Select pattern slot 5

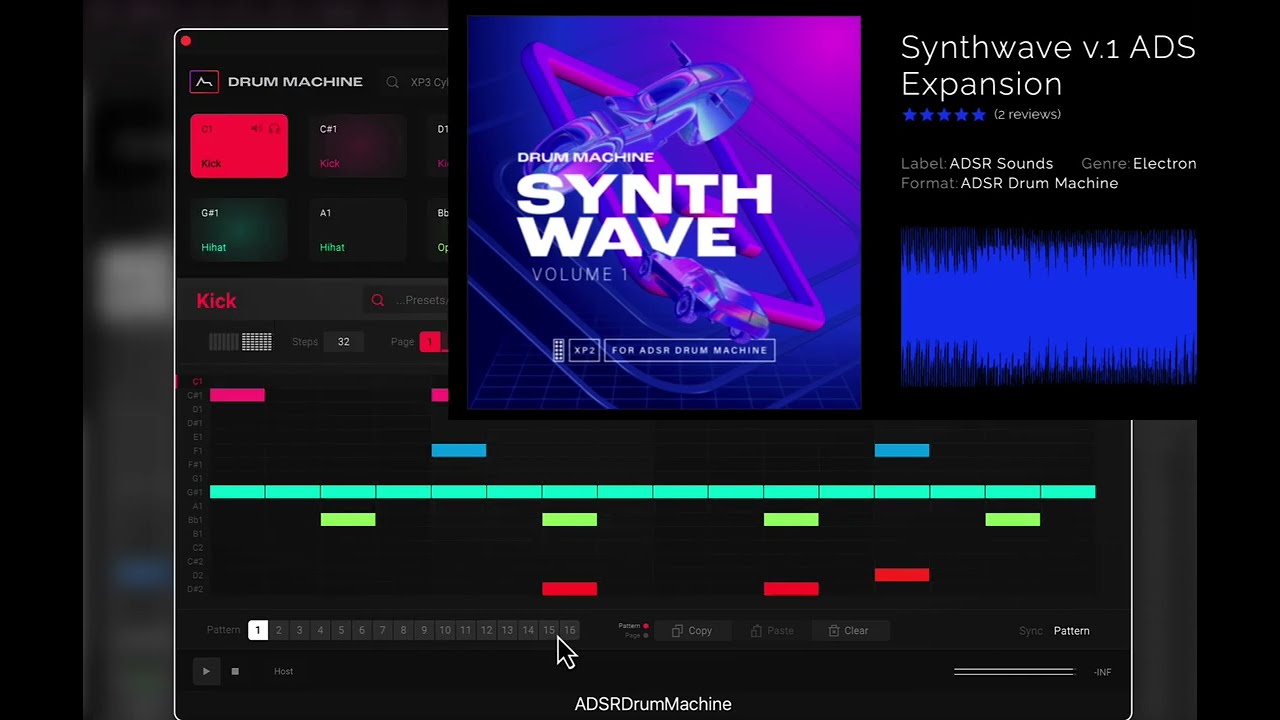pos(341,630)
